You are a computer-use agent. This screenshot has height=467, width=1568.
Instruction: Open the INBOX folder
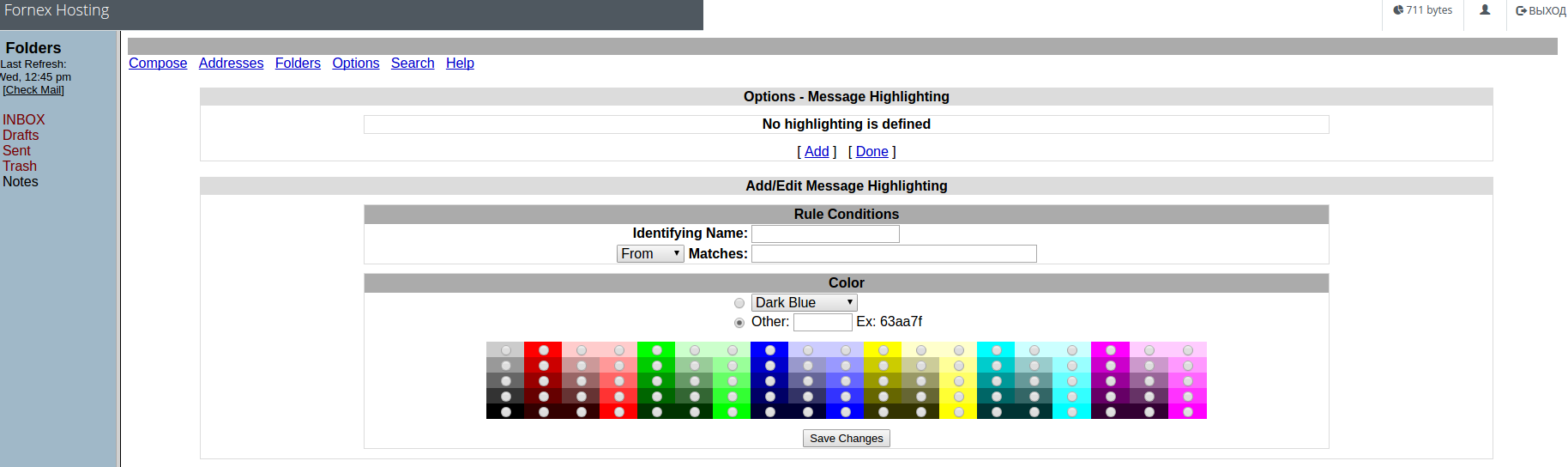pos(23,119)
